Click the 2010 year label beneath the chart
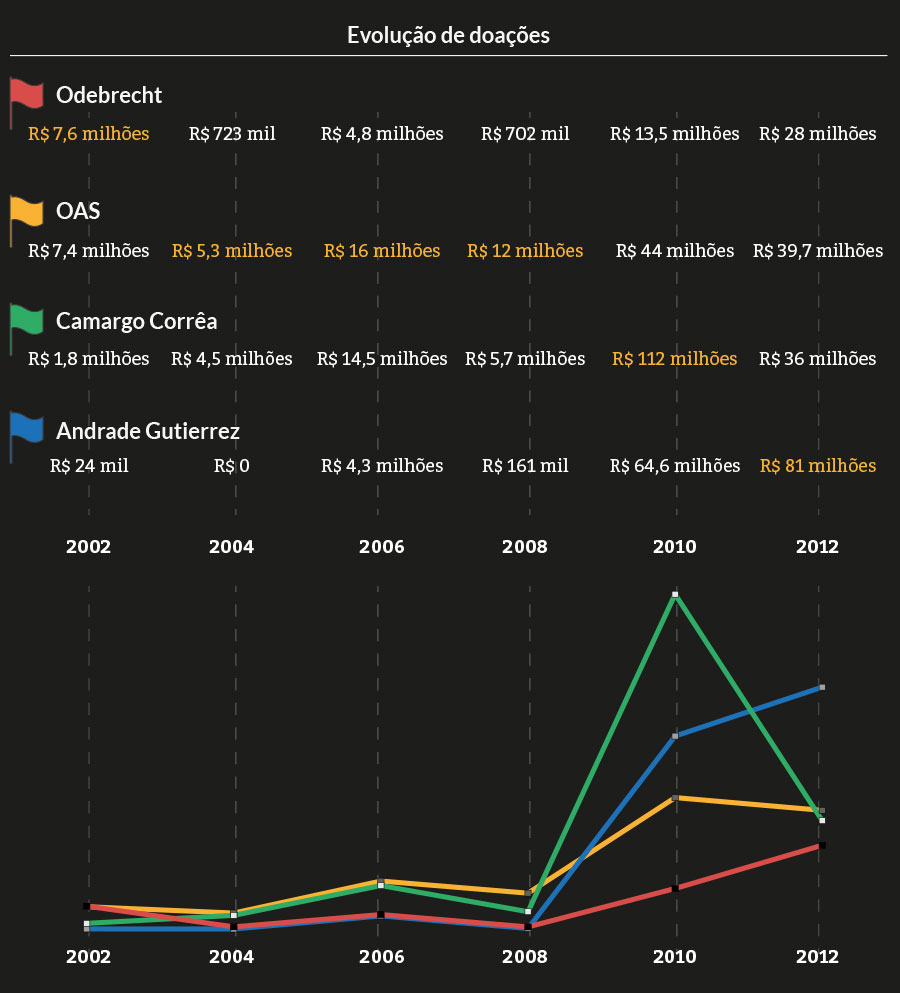 pyautogui.click(x=675, y=956)
